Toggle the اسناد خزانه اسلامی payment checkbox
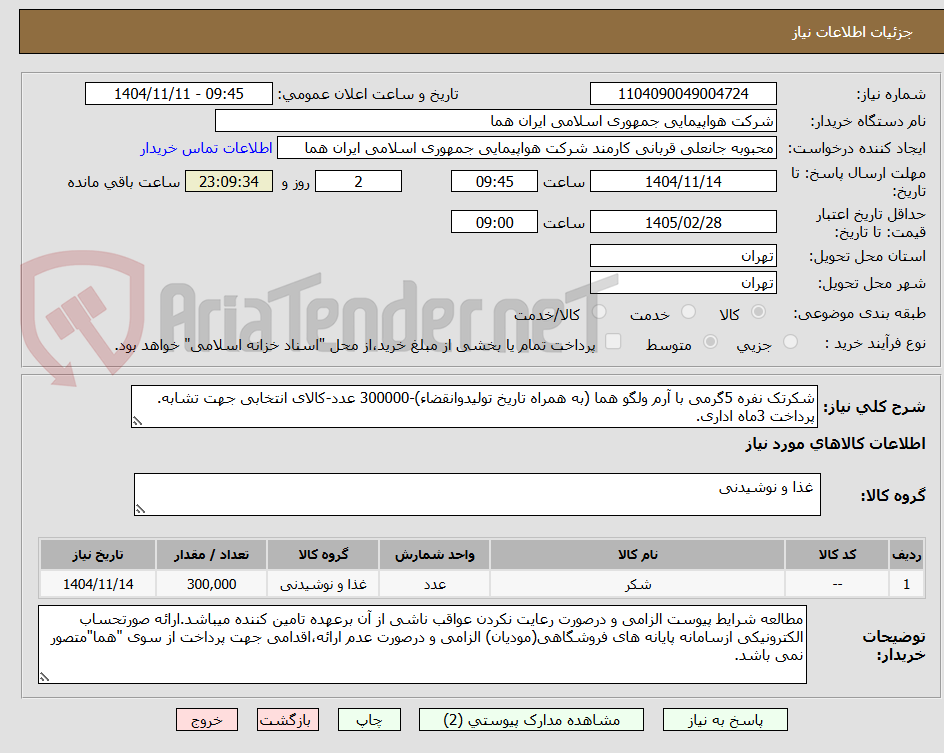 click(x=613, y=341)
